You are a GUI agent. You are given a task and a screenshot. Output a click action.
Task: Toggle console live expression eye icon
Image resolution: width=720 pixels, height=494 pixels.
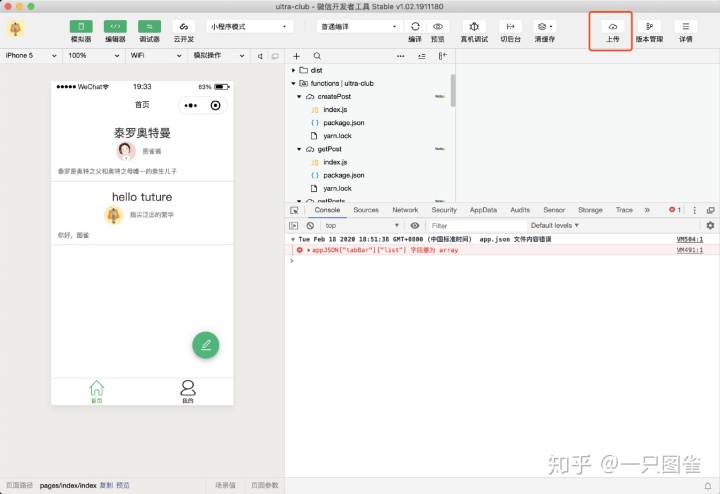click(x=415, y=225)
